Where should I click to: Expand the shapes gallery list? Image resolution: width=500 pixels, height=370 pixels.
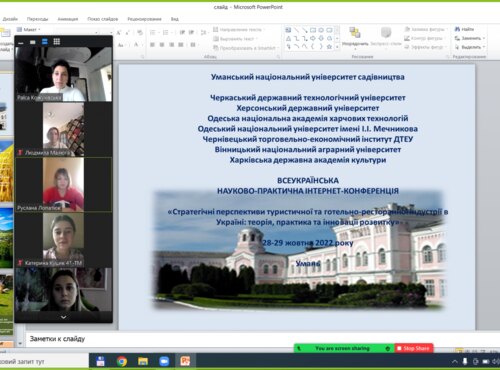coord(337,47)
